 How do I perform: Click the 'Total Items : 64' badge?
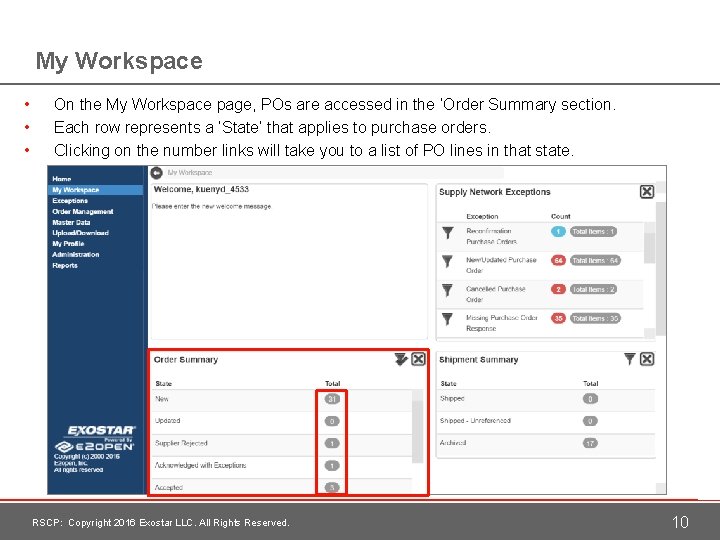(x=595, y=260)
